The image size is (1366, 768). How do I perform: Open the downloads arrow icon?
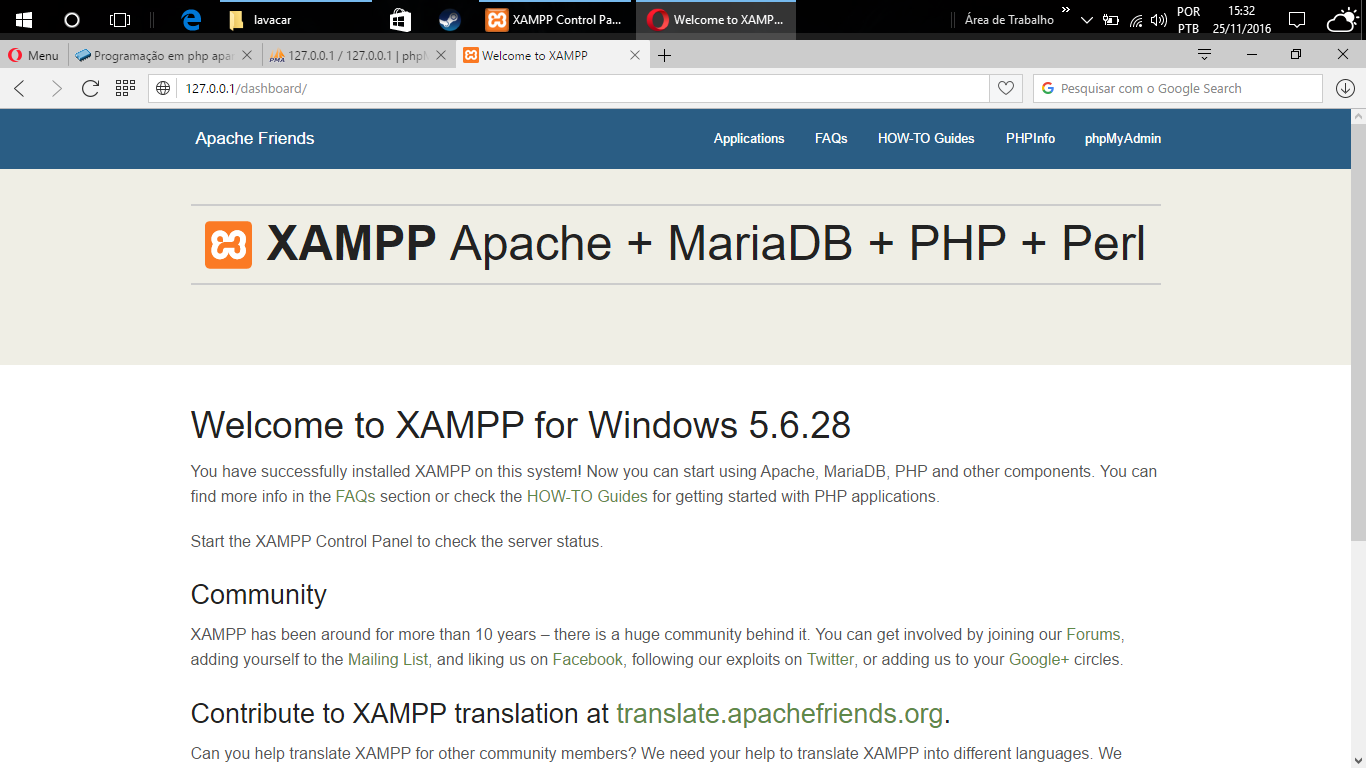click(1344, 88)
